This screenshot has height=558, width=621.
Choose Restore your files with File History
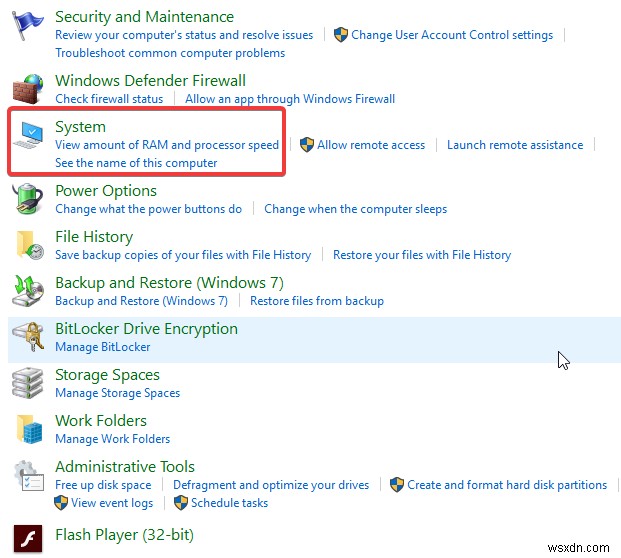[x=422, y=255]
